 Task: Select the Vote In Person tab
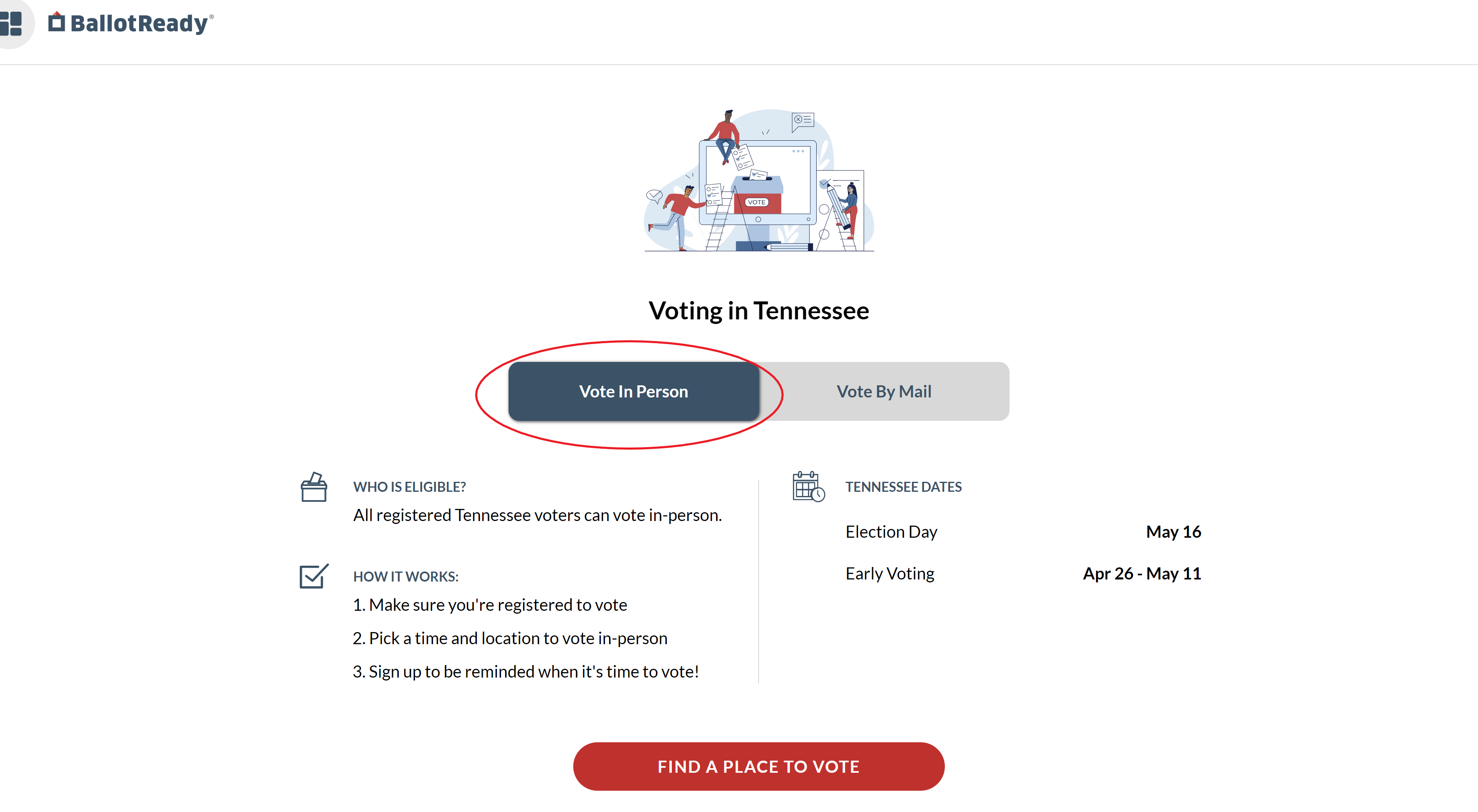633,391
